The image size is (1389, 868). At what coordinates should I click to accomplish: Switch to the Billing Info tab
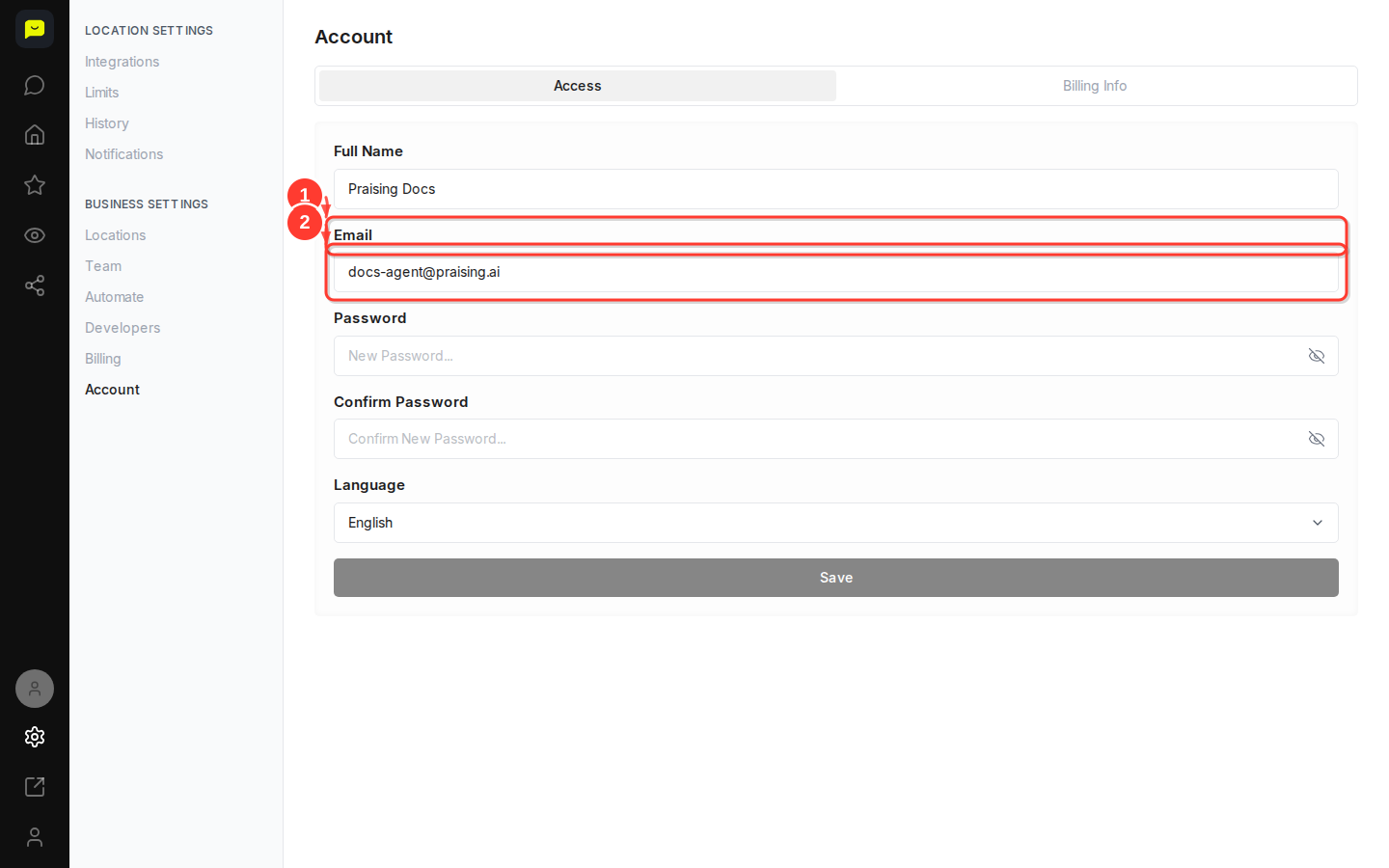(1095, 86)
